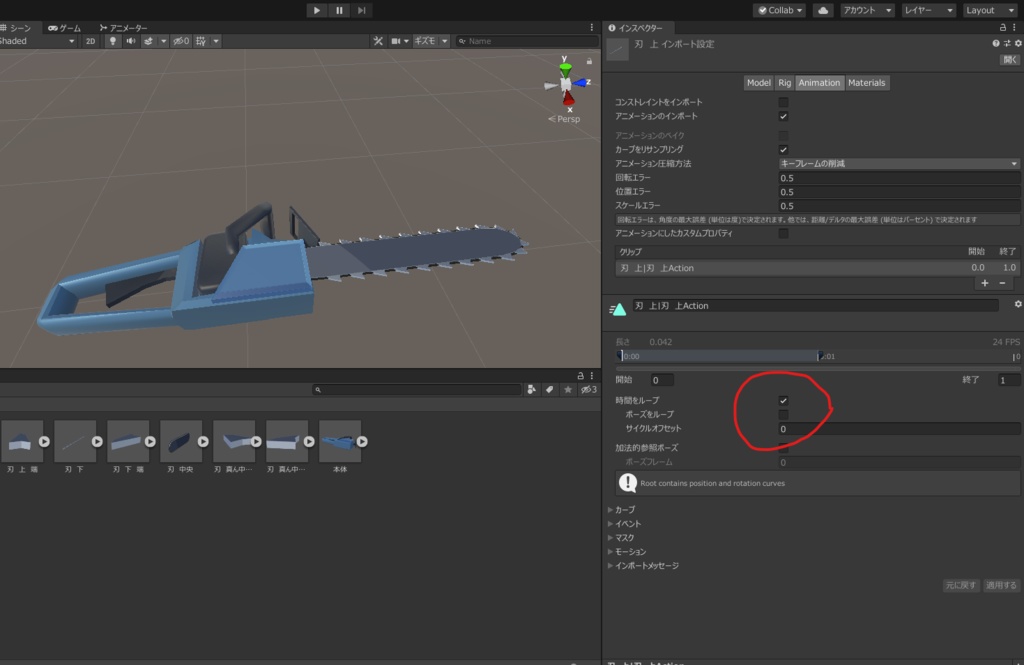Switch the Persp projection label
The width and height of the screenshot is (1024, 665).
click(564, 118)
